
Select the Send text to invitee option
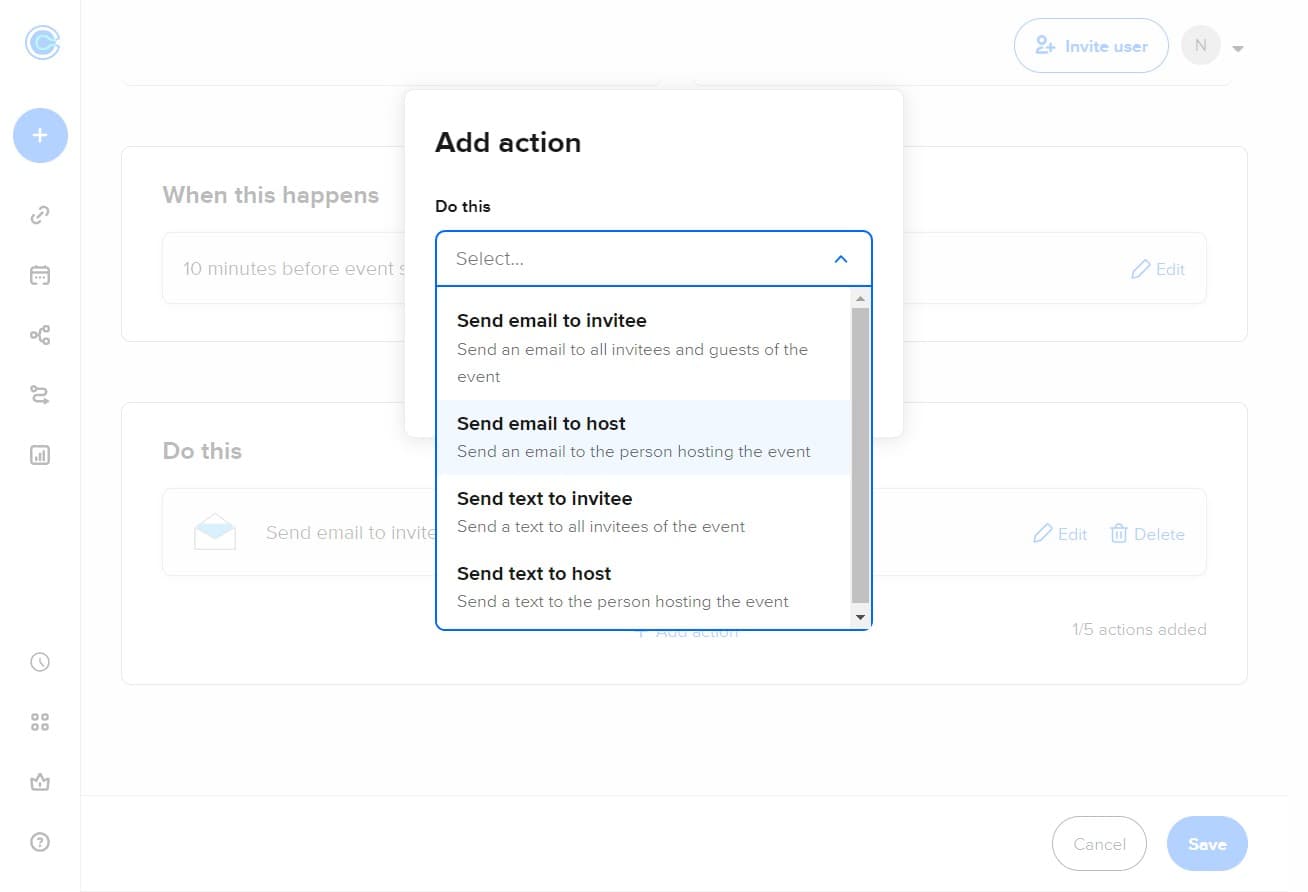point(545,498)
